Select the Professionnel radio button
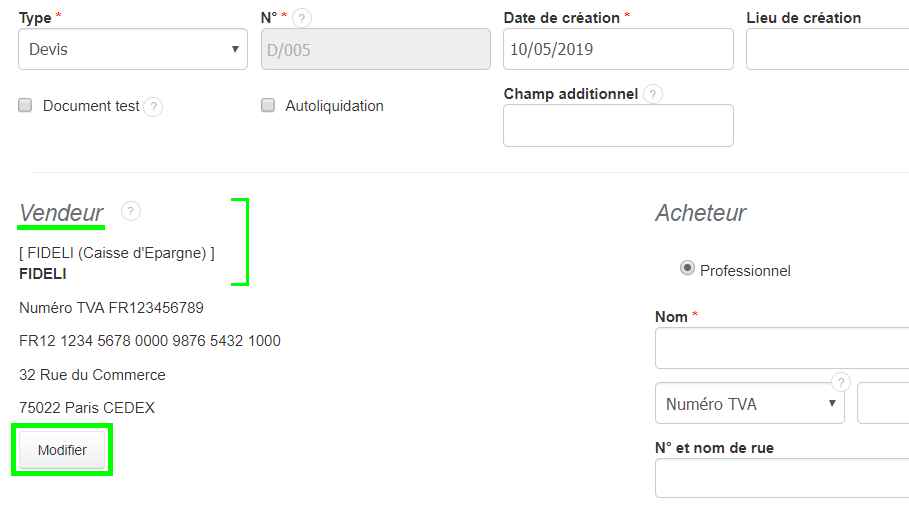Image resolution: width=909 pixels, height=509 pixels. pyautogui.click(x=687, y=269)
